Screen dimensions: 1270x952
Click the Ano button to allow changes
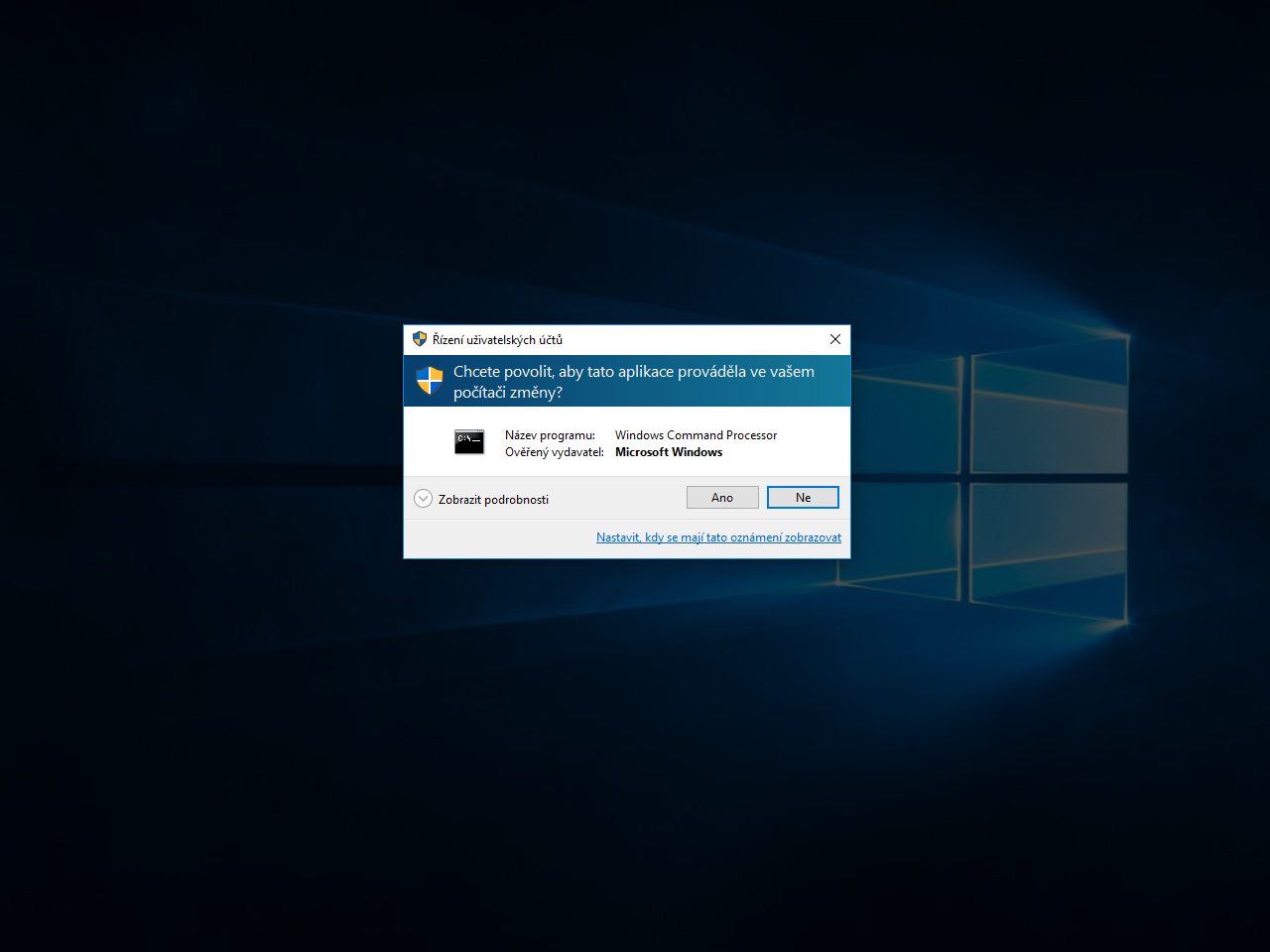(722, 498)
